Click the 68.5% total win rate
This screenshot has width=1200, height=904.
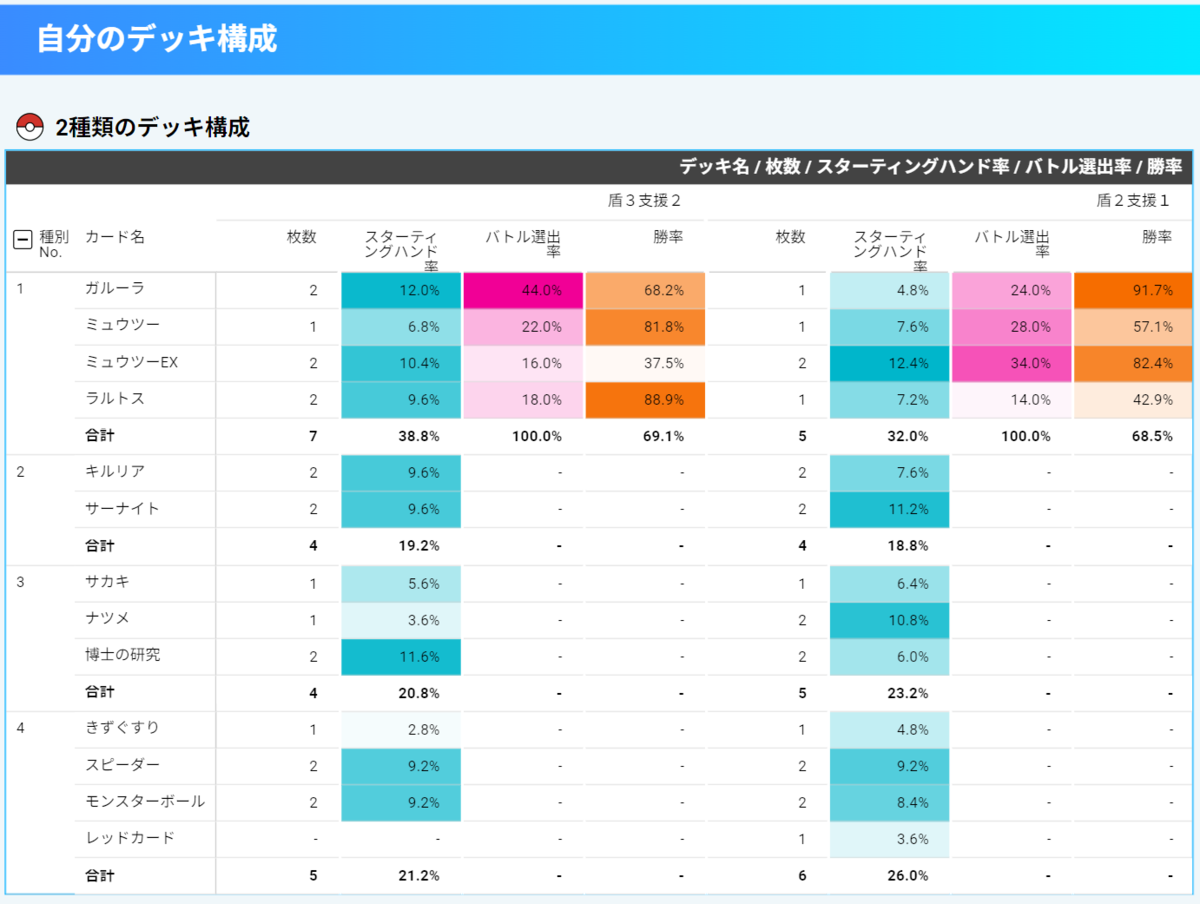coord(1154,437)
